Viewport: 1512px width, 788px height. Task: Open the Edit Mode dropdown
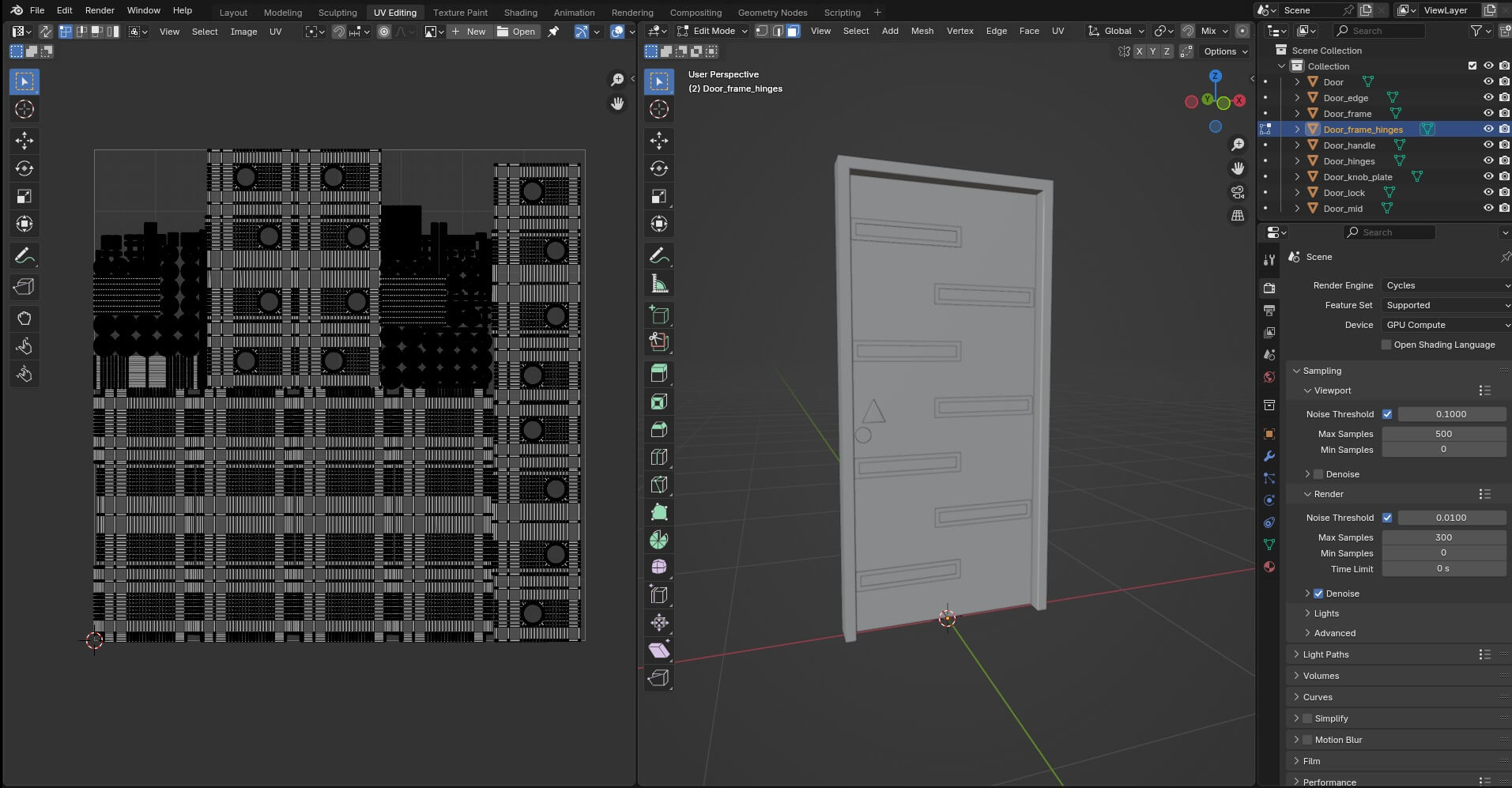tap(712, 31)
